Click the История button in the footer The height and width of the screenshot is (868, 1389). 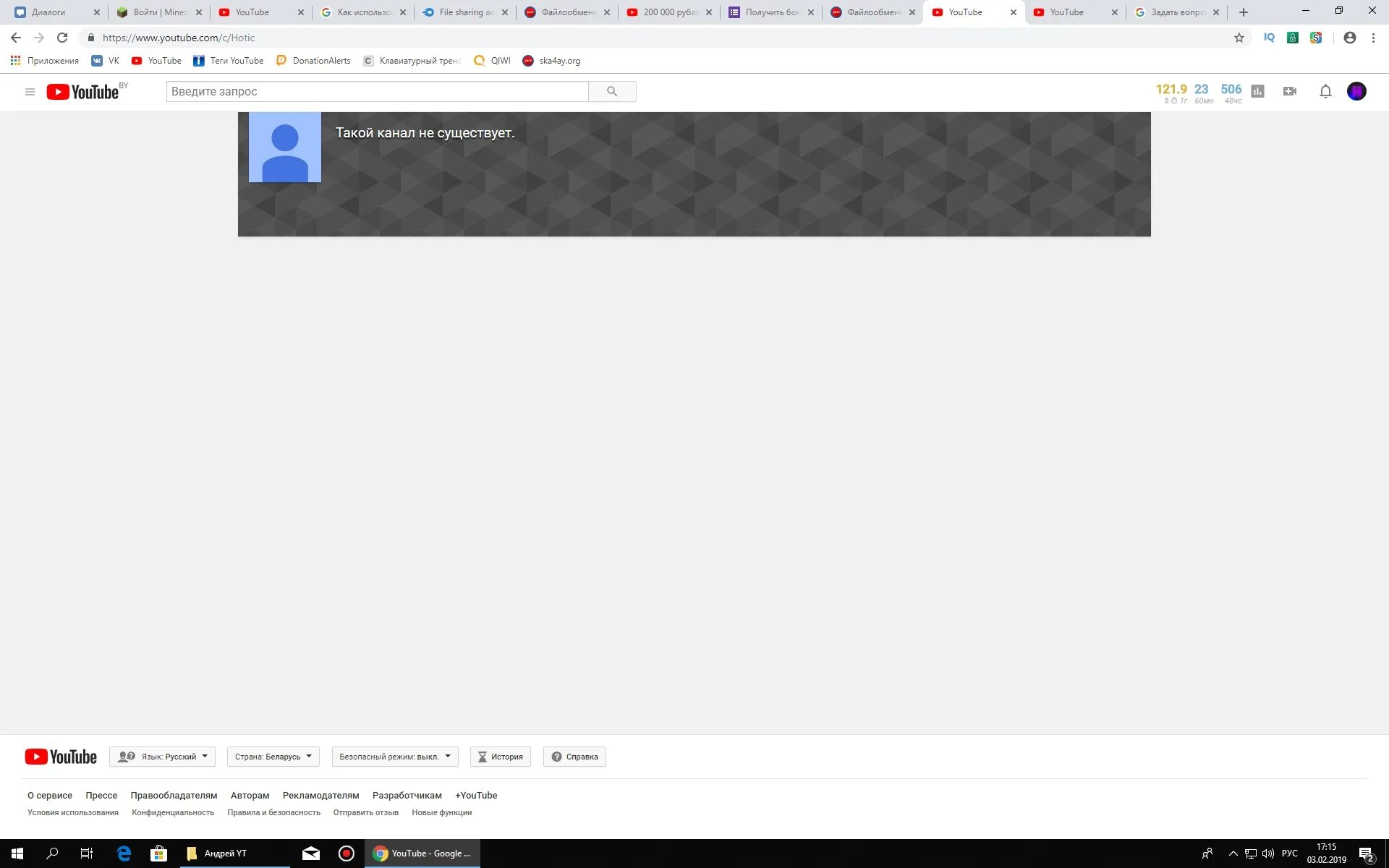click(500, 757)
